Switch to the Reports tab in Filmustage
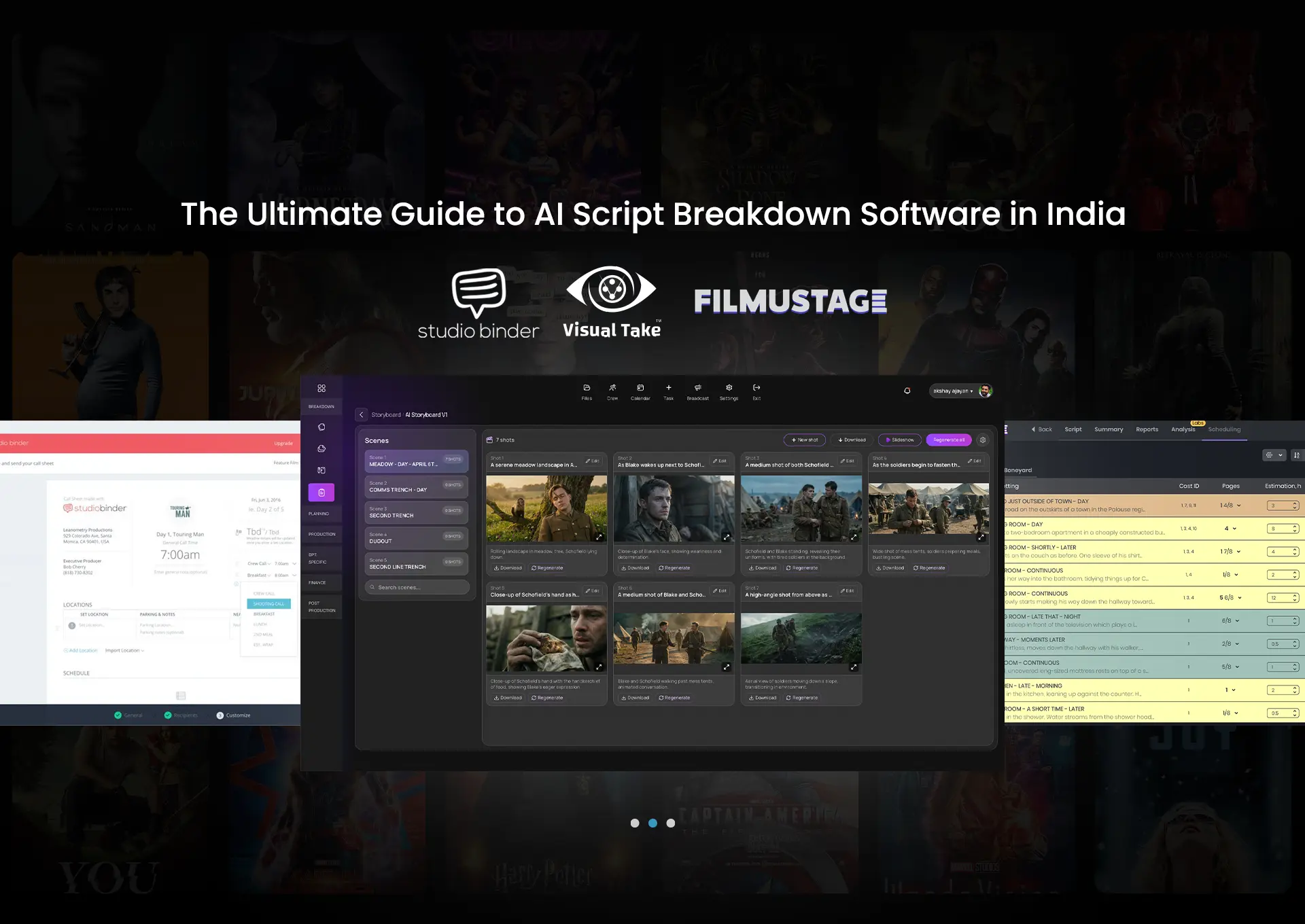 1147,429
